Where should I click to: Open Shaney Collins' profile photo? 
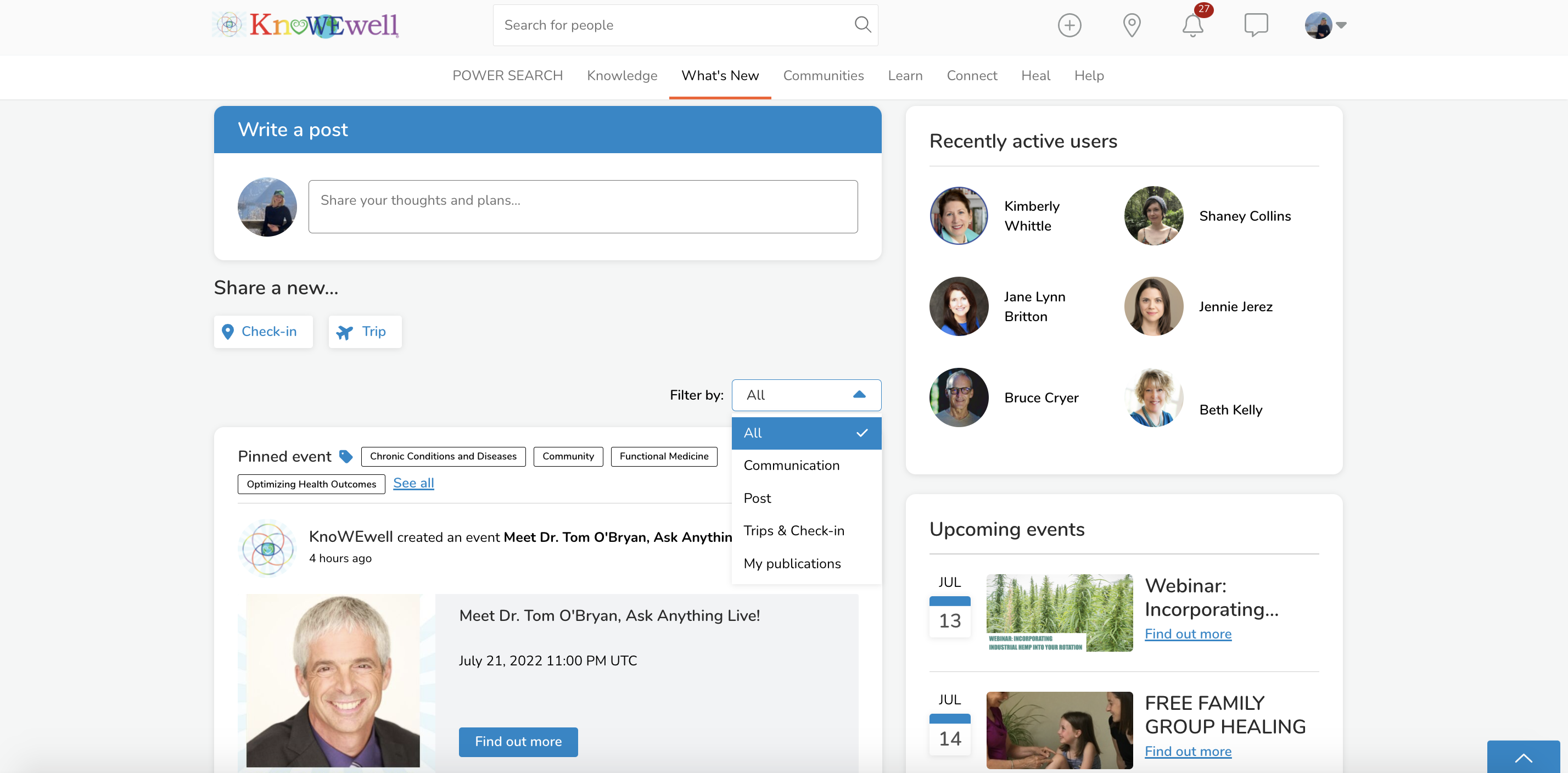coord(1153,215)
